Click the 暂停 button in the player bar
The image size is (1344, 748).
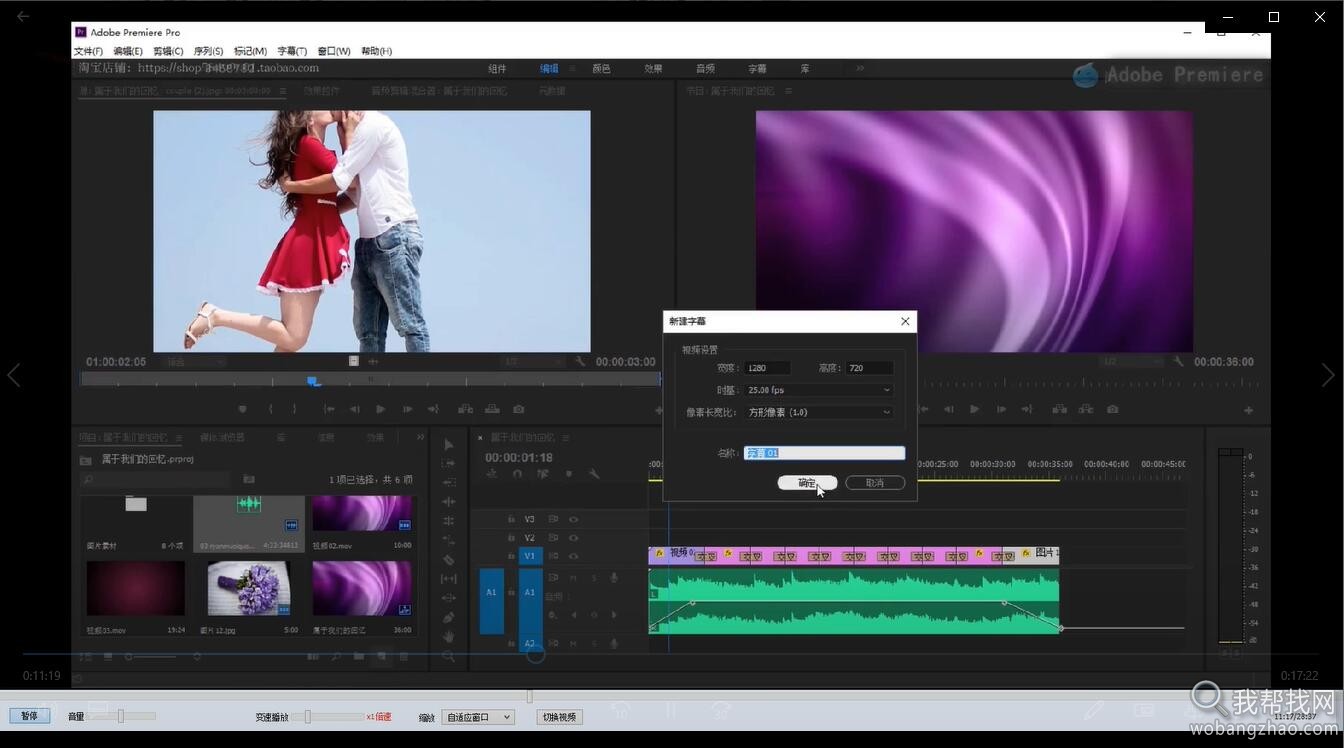click(x=29, y=716)
